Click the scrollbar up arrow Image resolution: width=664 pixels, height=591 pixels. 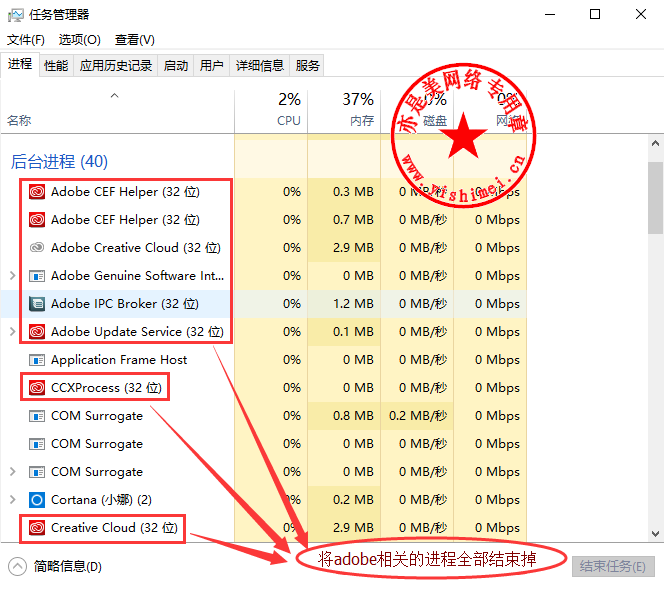(655, 144)
